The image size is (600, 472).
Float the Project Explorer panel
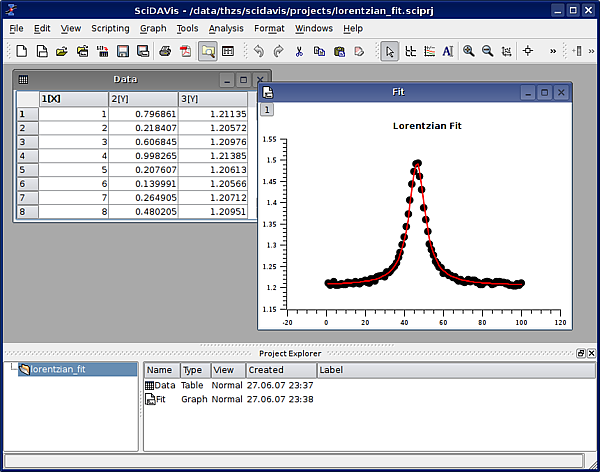580,354
